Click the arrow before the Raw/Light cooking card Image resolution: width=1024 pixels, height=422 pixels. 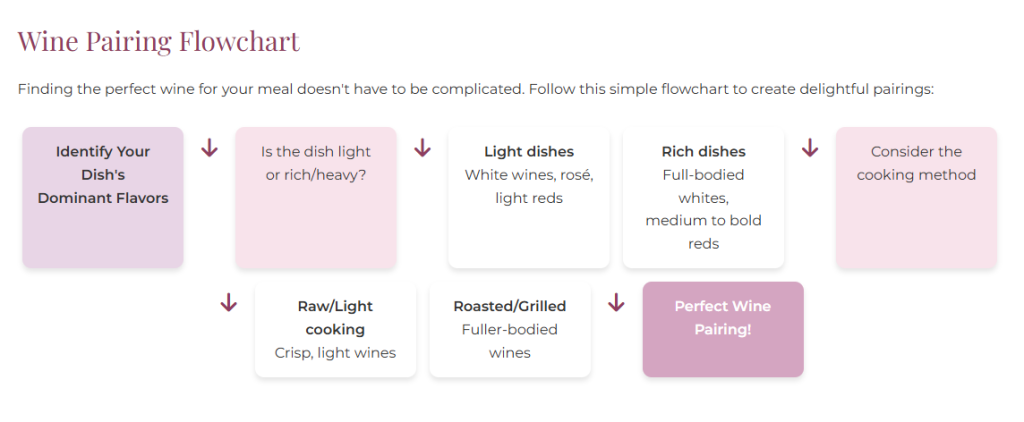228,303
